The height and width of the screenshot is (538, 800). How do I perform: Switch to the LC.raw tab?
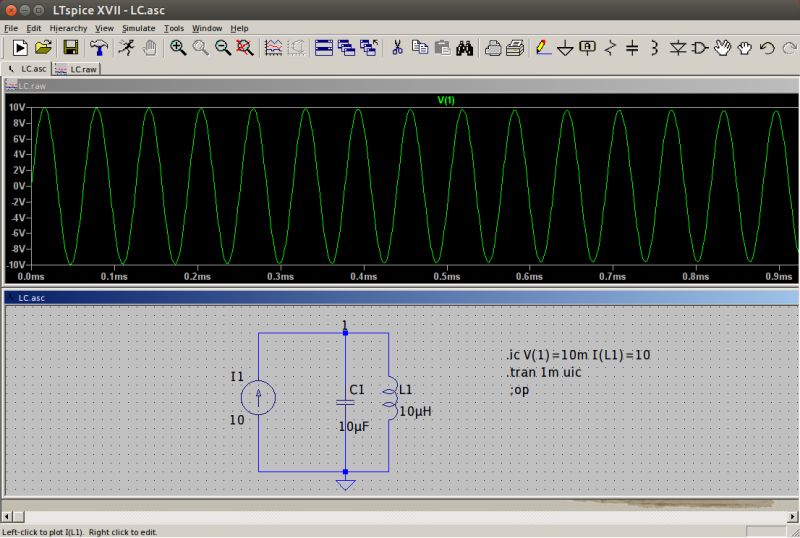point(76,69)
